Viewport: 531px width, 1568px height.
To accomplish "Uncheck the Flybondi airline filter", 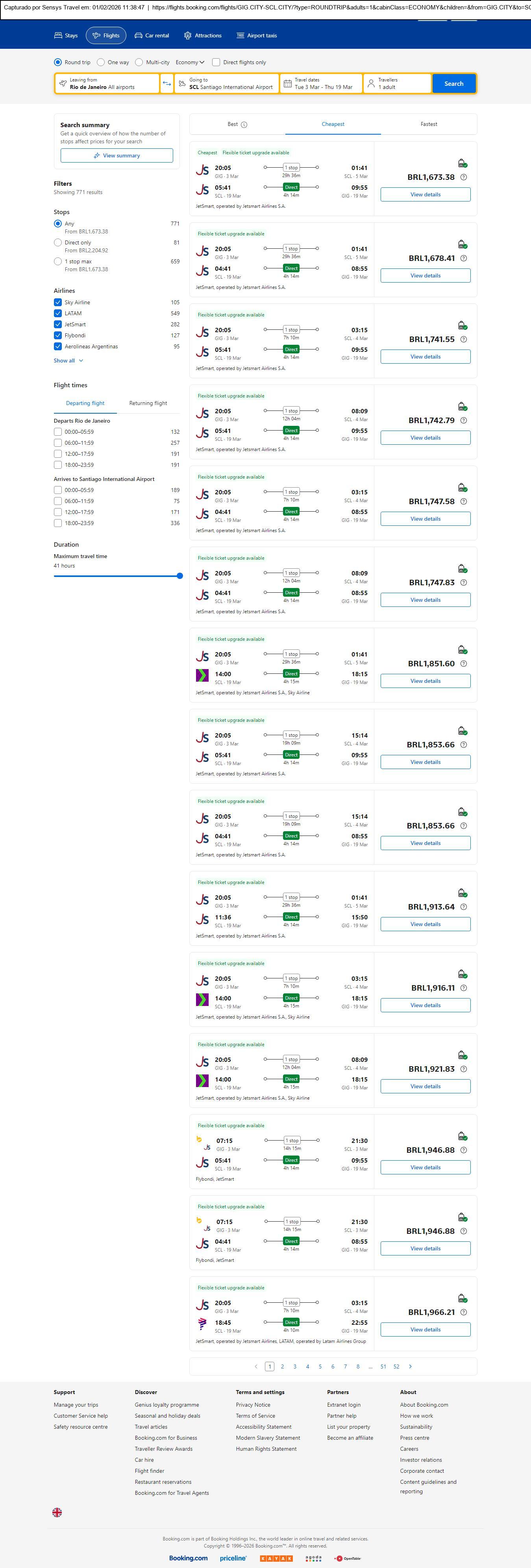I will [x=58, y=335].
